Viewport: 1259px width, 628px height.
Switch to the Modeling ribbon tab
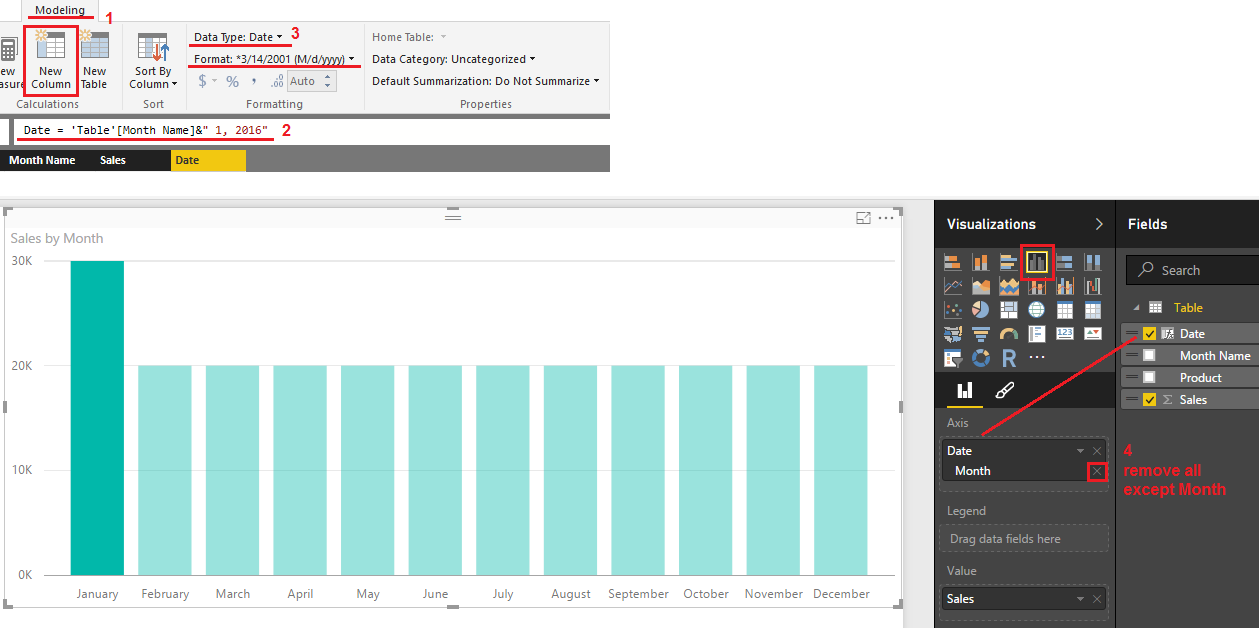(60, 10)
